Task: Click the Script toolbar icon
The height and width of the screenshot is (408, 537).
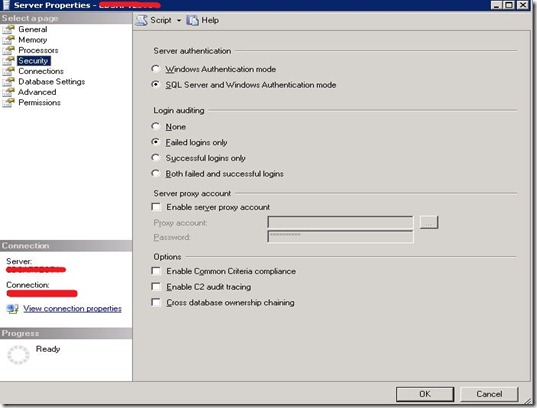Action: click(141, 21)
